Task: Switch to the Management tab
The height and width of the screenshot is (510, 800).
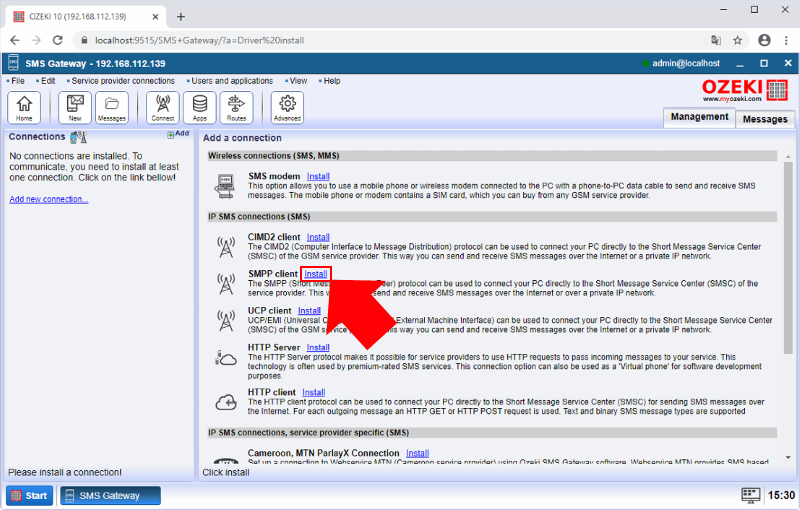Action: tap(699, 117)
